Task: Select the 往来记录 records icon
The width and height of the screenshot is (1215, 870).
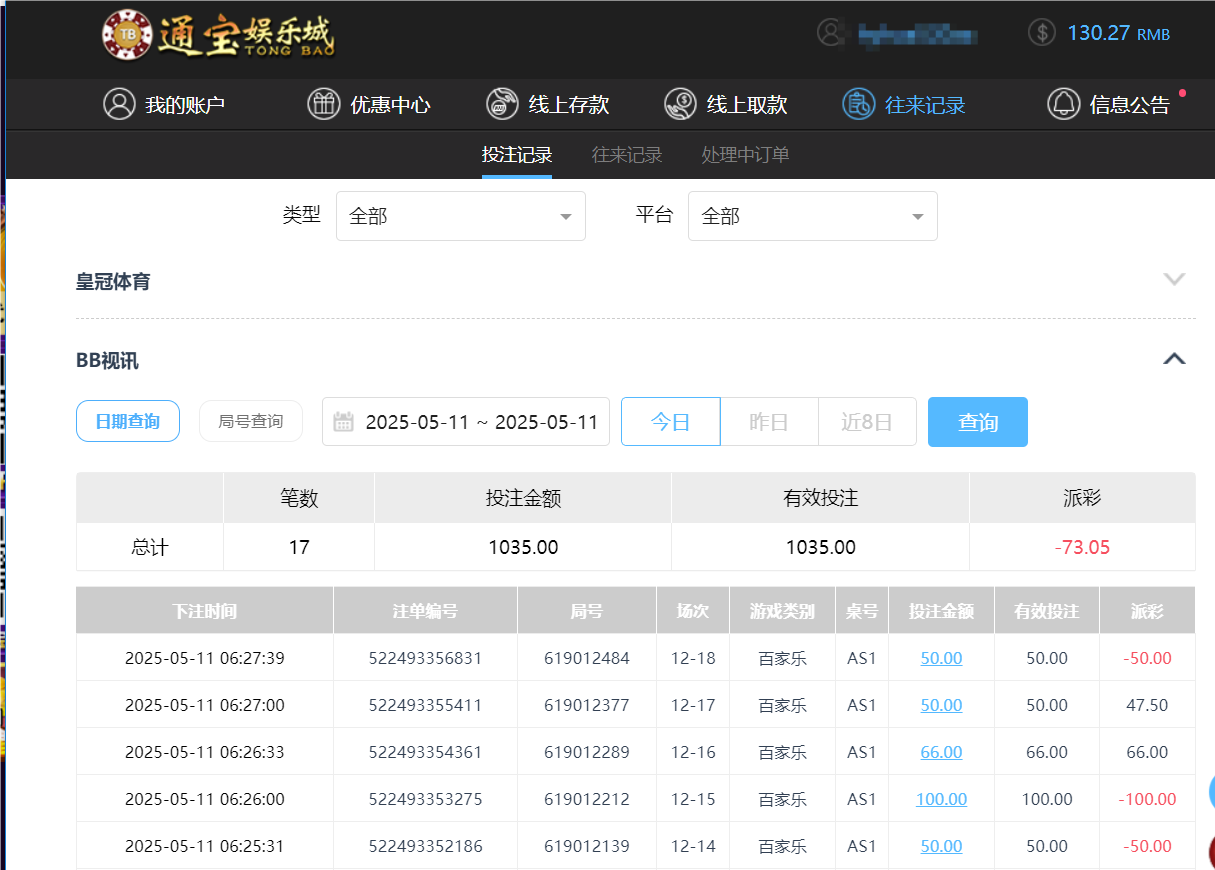Action: click(x=858, y=103)
